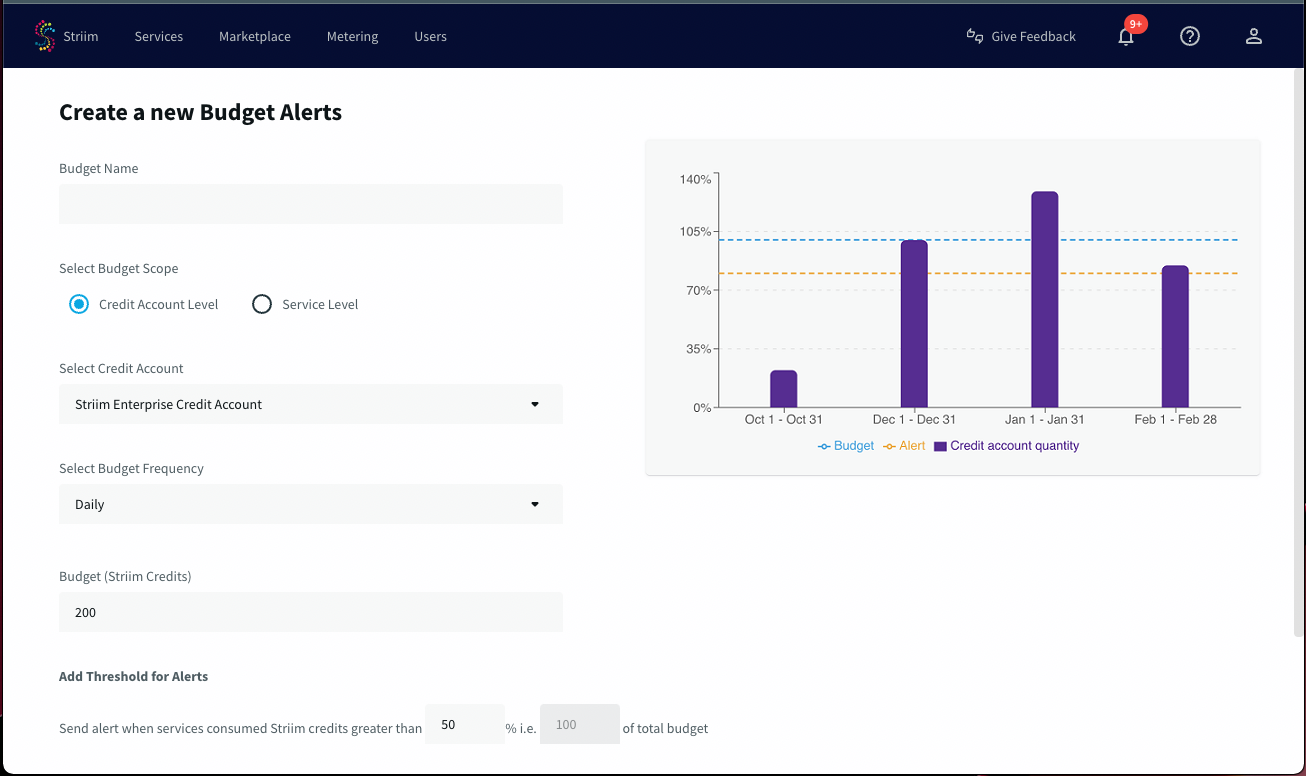The image size is (1306, 776).
Task: Open the Users menu
Action: 431,36
